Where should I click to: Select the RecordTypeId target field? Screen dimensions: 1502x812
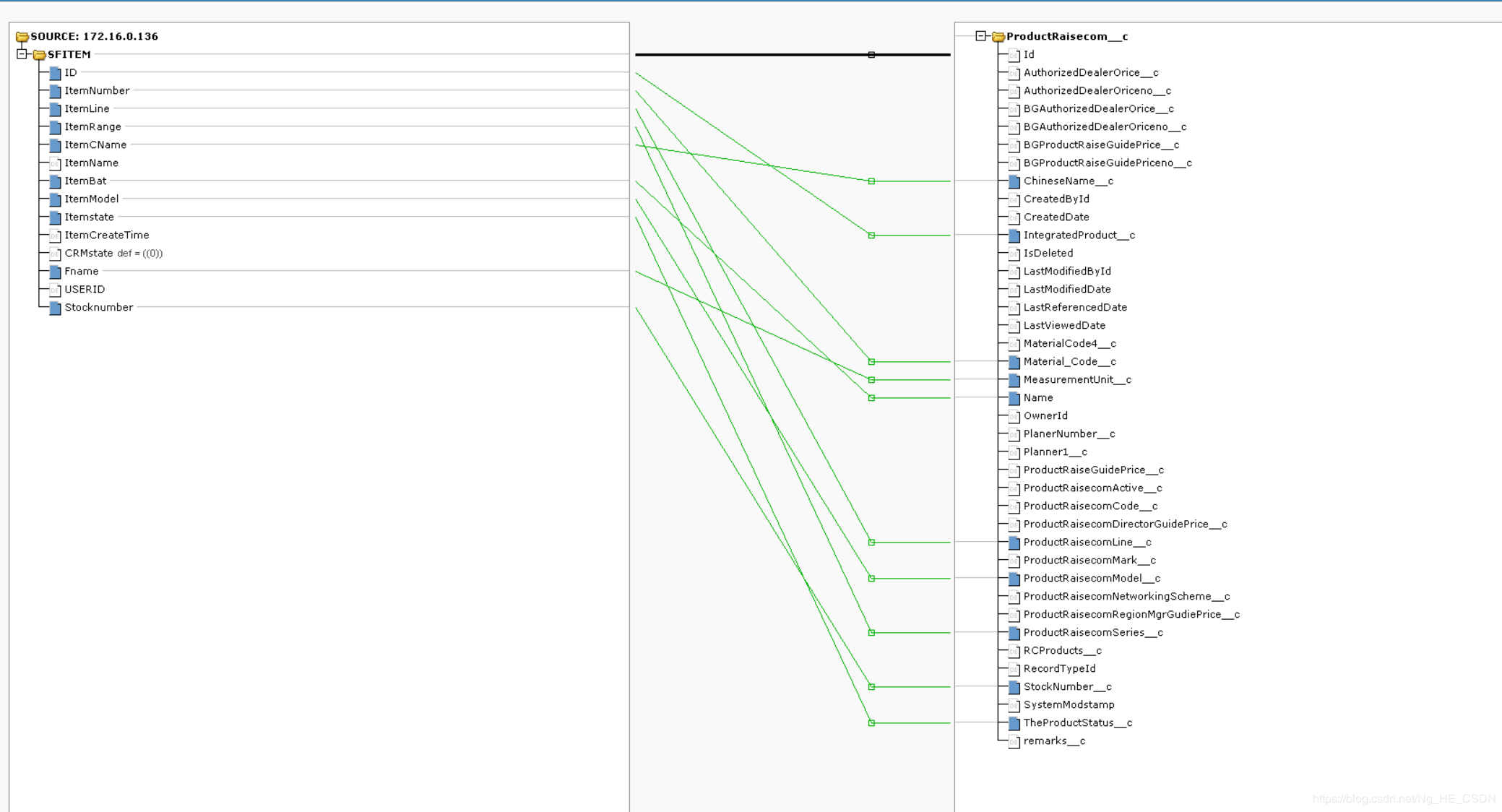[x=1059, y=668]
